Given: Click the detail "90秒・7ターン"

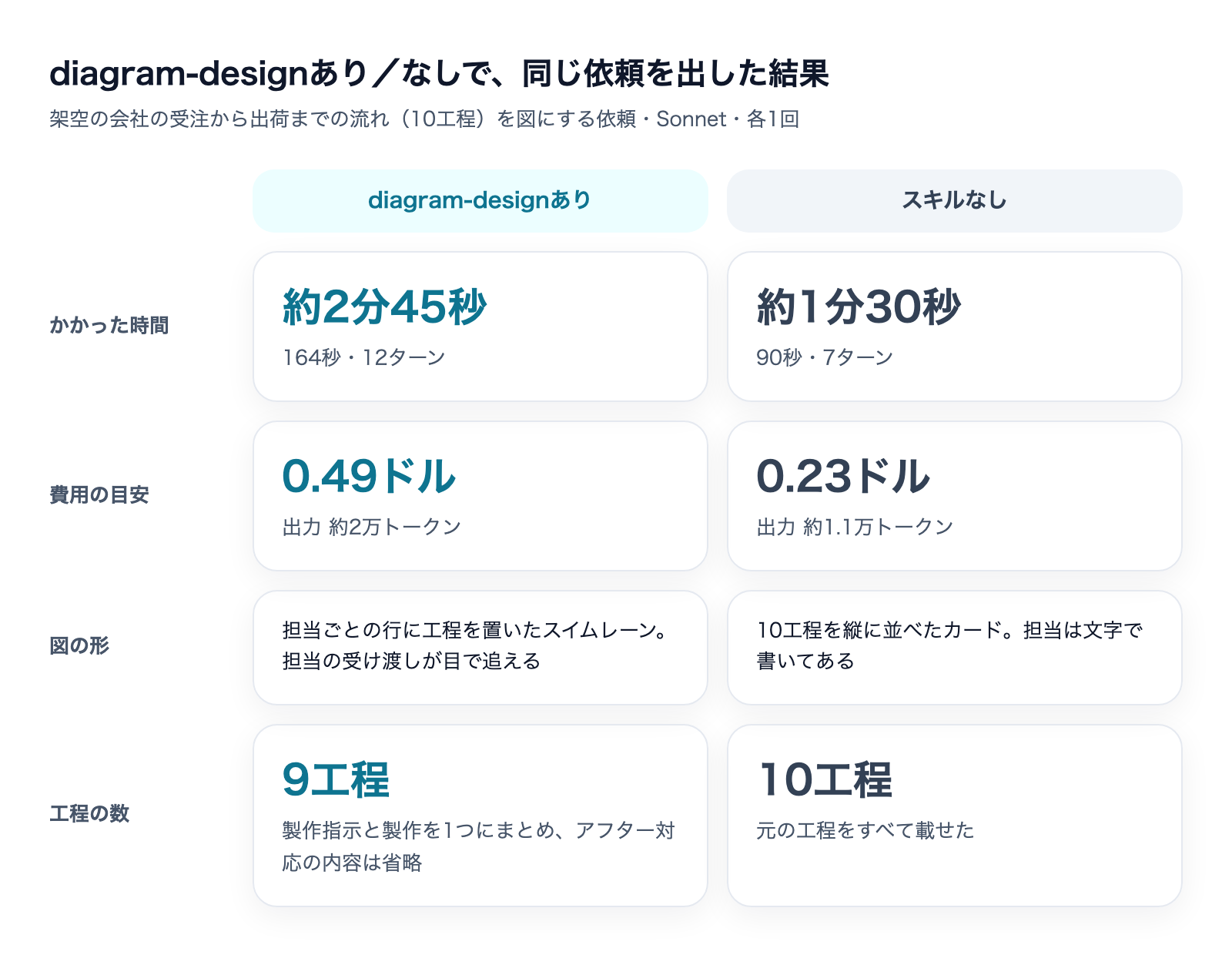Looking at the screenshot, I should (x=825, y=357).
